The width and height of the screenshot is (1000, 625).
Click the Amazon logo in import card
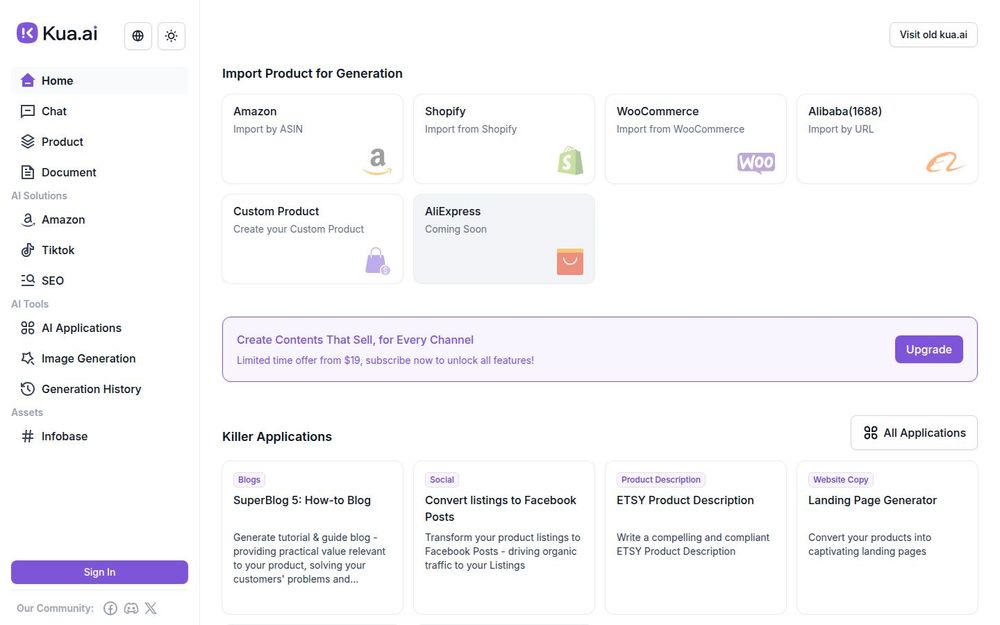point(377,161)
